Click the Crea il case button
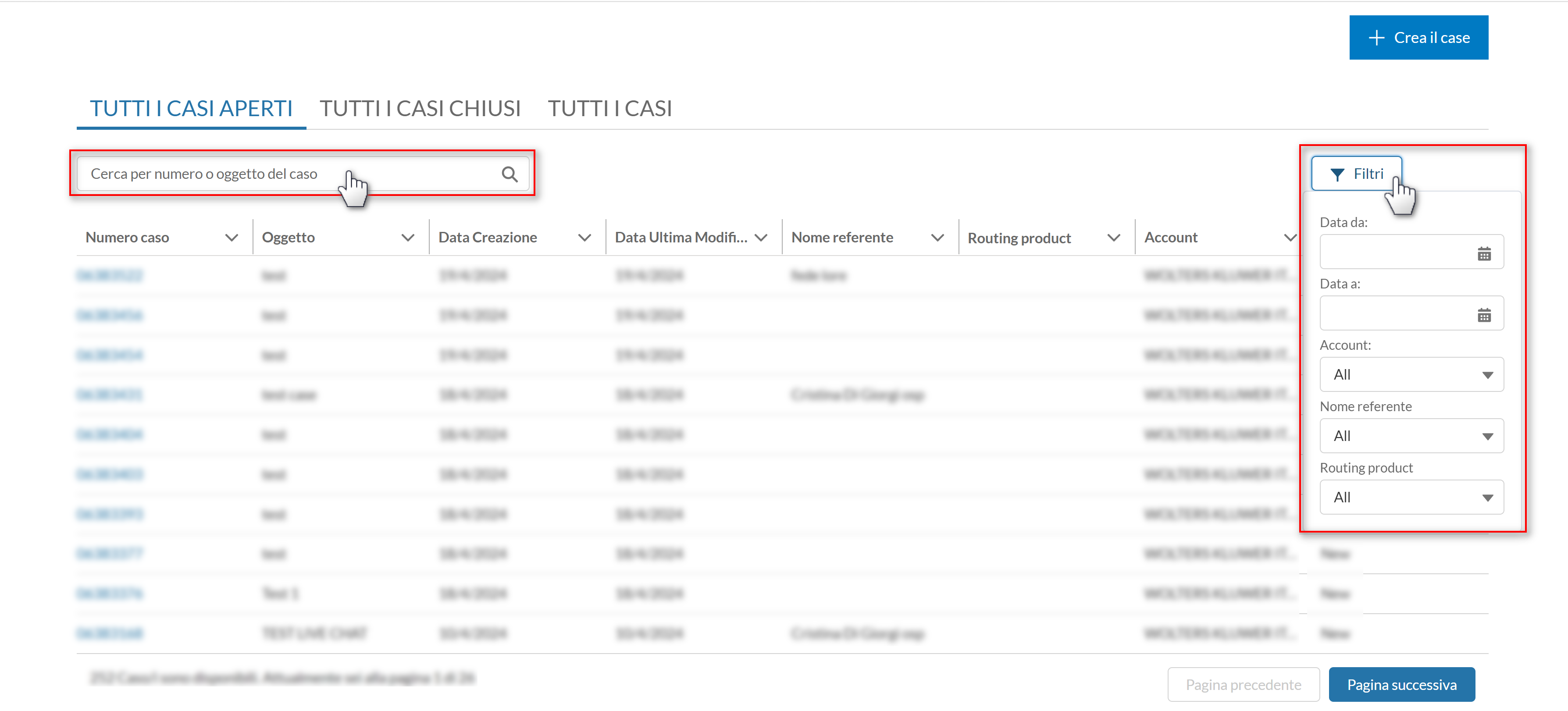This screenshot has height=711, width=1568. click(1418, 38)
